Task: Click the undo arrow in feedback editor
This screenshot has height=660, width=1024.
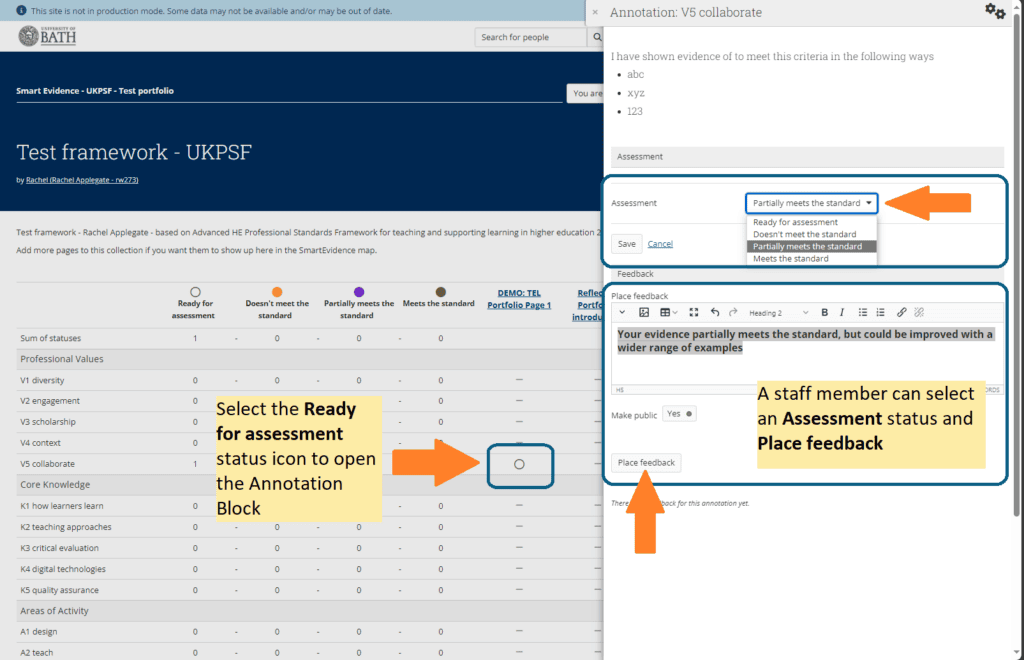Action: coord(714,313)
